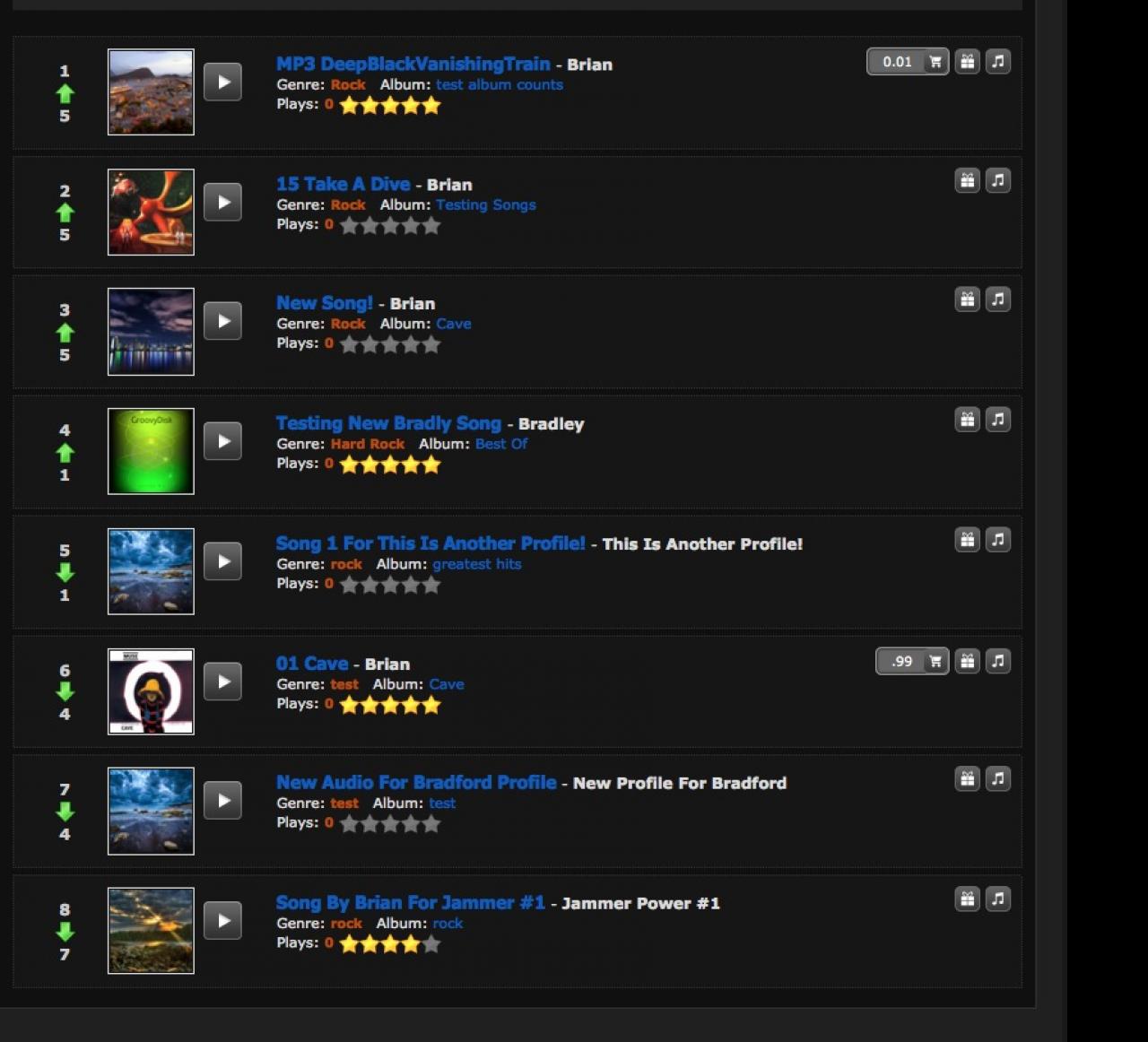Open the 'Best Of' album link
This screenshot has width=1148, height=1042.
coord(501,445)
